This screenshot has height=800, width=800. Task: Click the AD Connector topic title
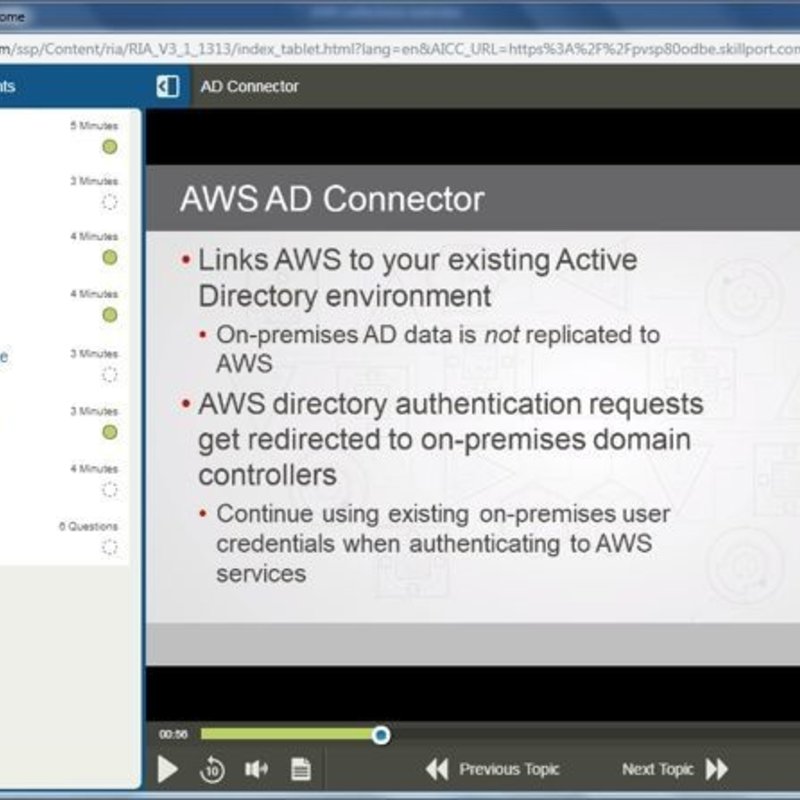(249, 87)
